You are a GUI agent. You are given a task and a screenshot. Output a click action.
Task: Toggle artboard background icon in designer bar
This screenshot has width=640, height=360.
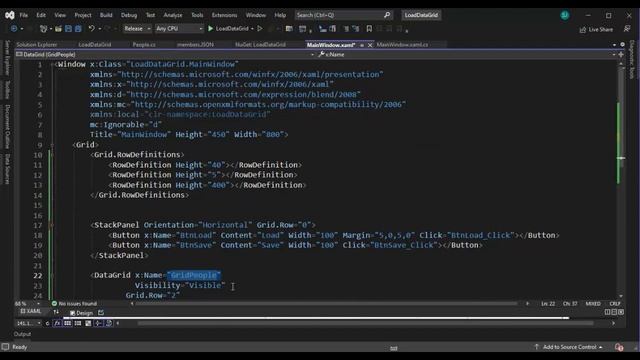88,323
